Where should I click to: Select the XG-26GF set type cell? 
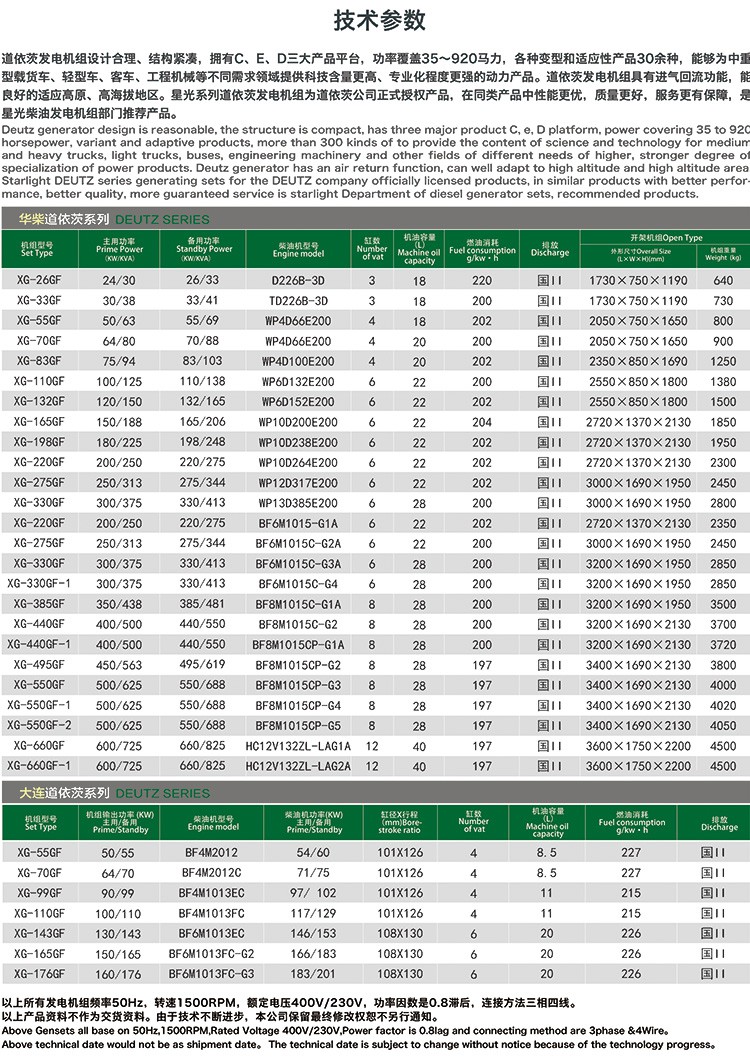tap(43, 281)
